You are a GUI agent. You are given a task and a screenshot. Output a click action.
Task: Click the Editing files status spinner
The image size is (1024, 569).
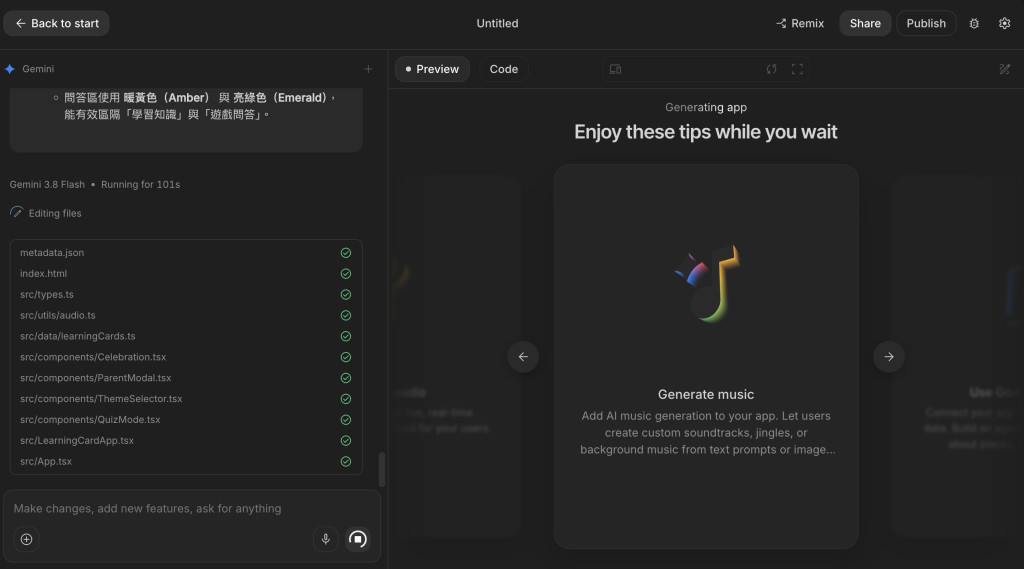16,213
